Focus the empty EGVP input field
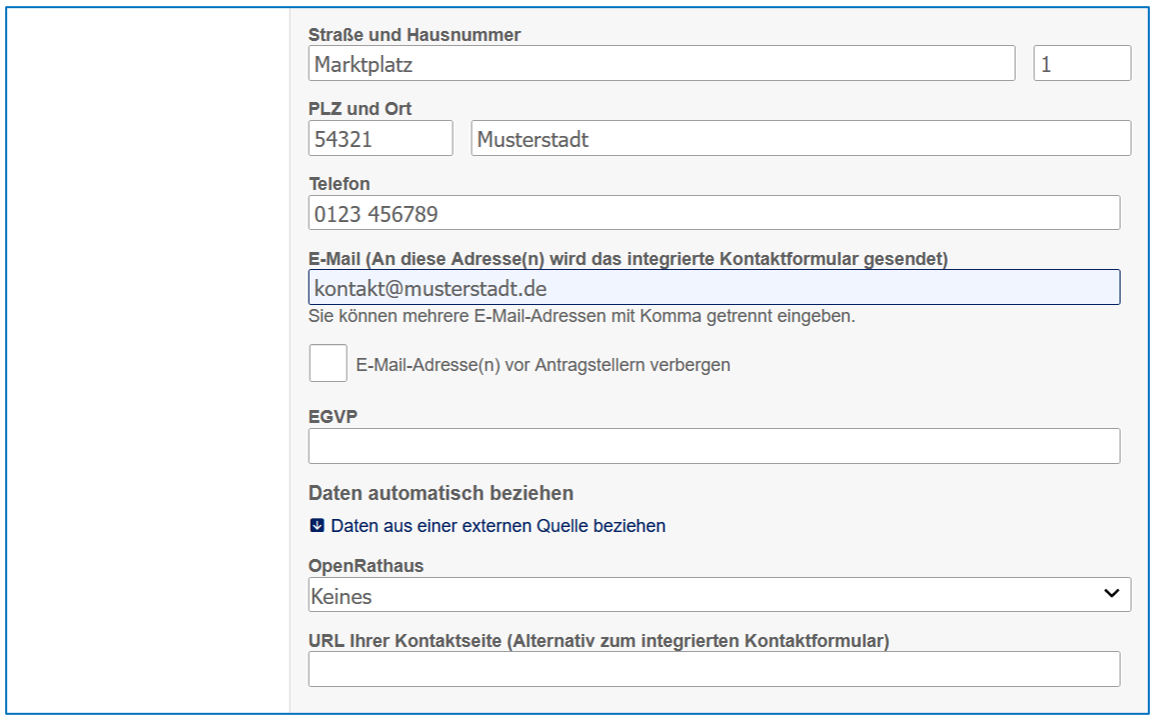Screen dimensions: 1155x722 click(713, 446)
